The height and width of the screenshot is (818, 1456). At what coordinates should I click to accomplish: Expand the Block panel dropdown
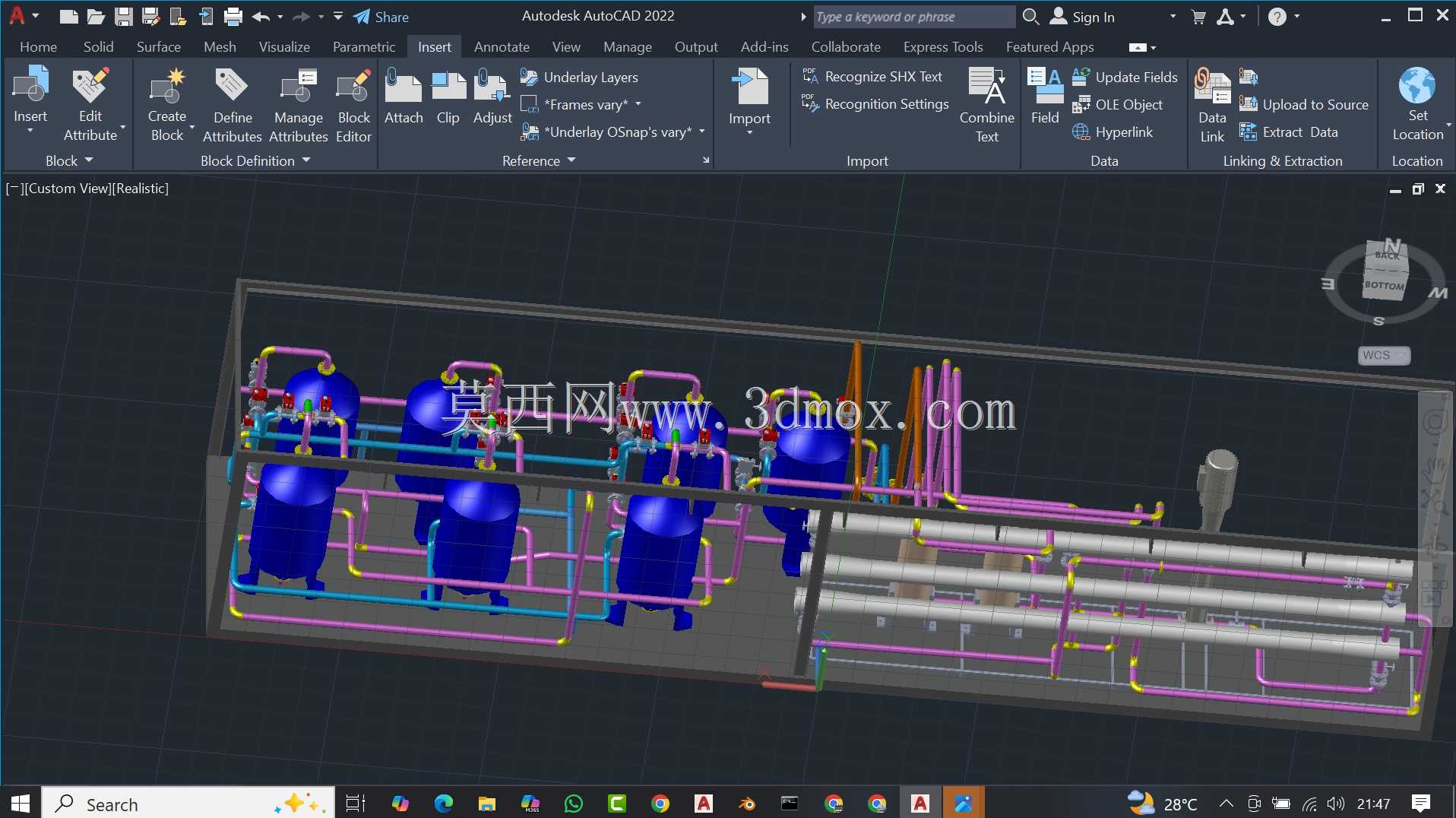click(x=69, y=160)
